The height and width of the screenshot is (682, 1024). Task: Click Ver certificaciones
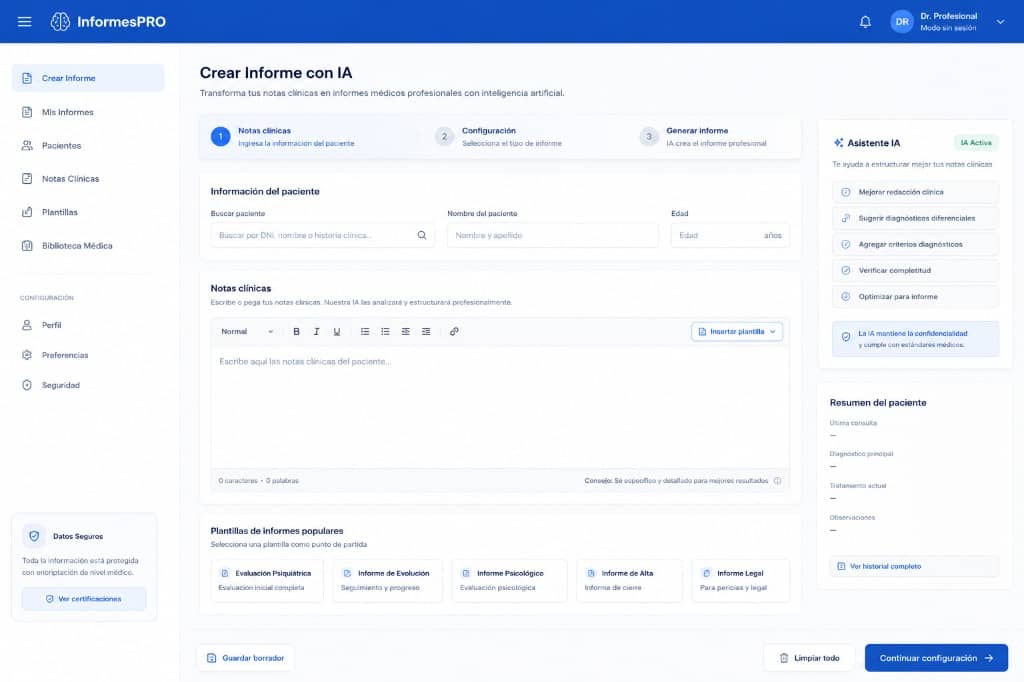pyautogui.click(x=84, y=598)
